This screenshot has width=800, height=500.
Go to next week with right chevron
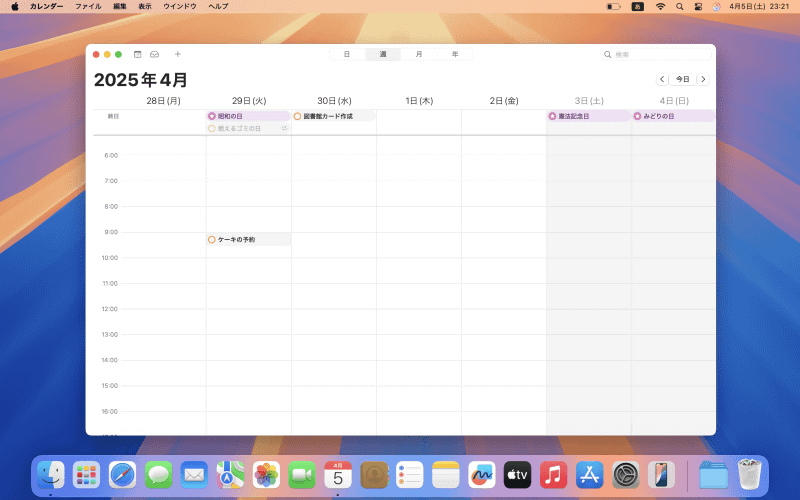point(703,79)
